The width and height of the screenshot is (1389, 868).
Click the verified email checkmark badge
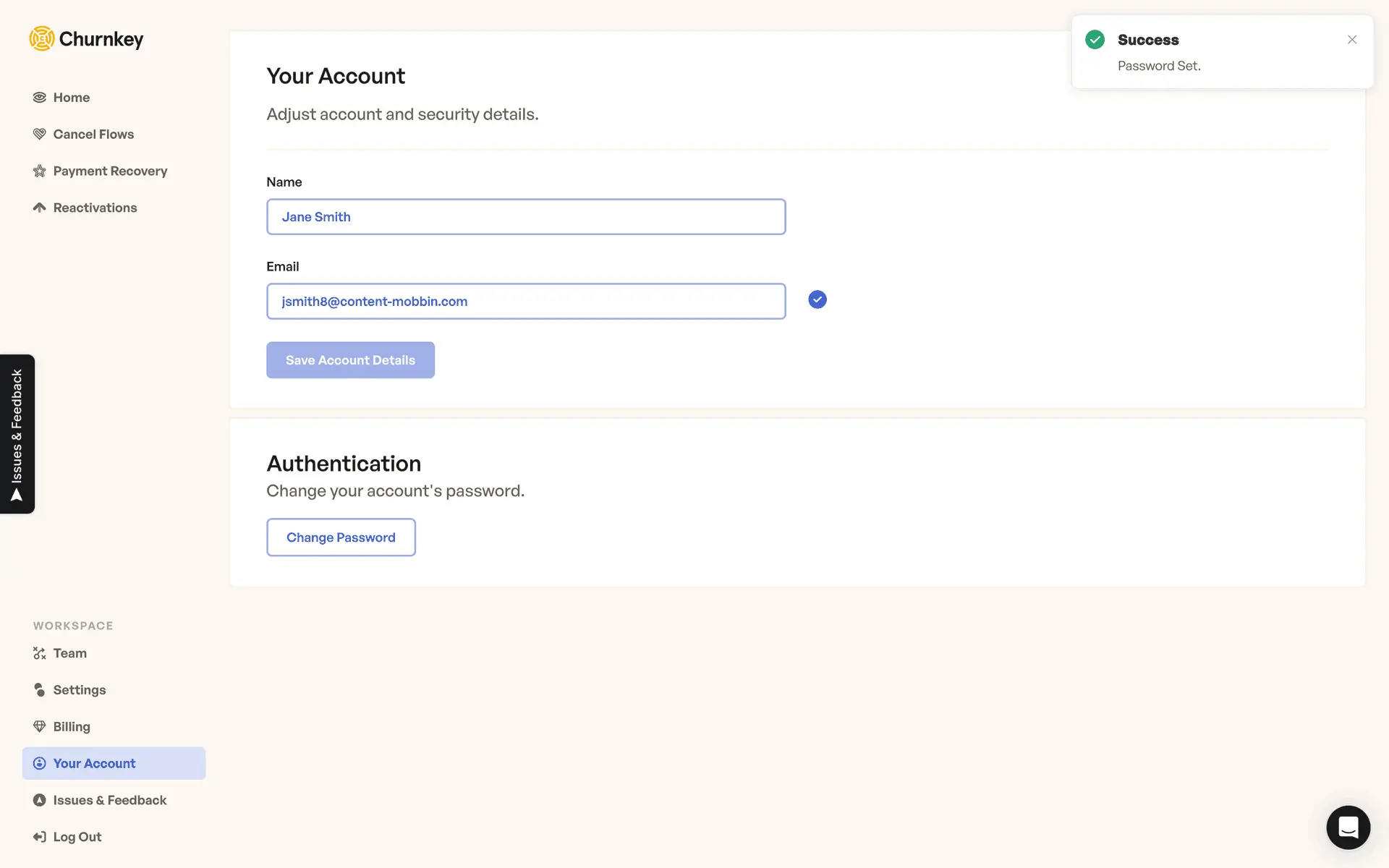[x=817, y=299]
